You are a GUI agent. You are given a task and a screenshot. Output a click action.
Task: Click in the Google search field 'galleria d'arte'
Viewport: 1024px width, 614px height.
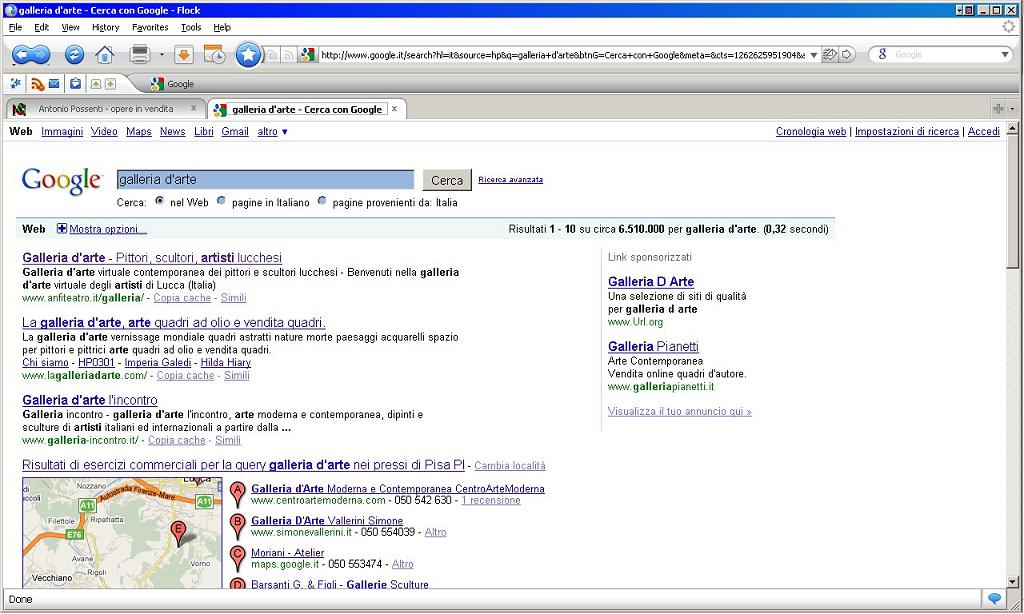265,180
